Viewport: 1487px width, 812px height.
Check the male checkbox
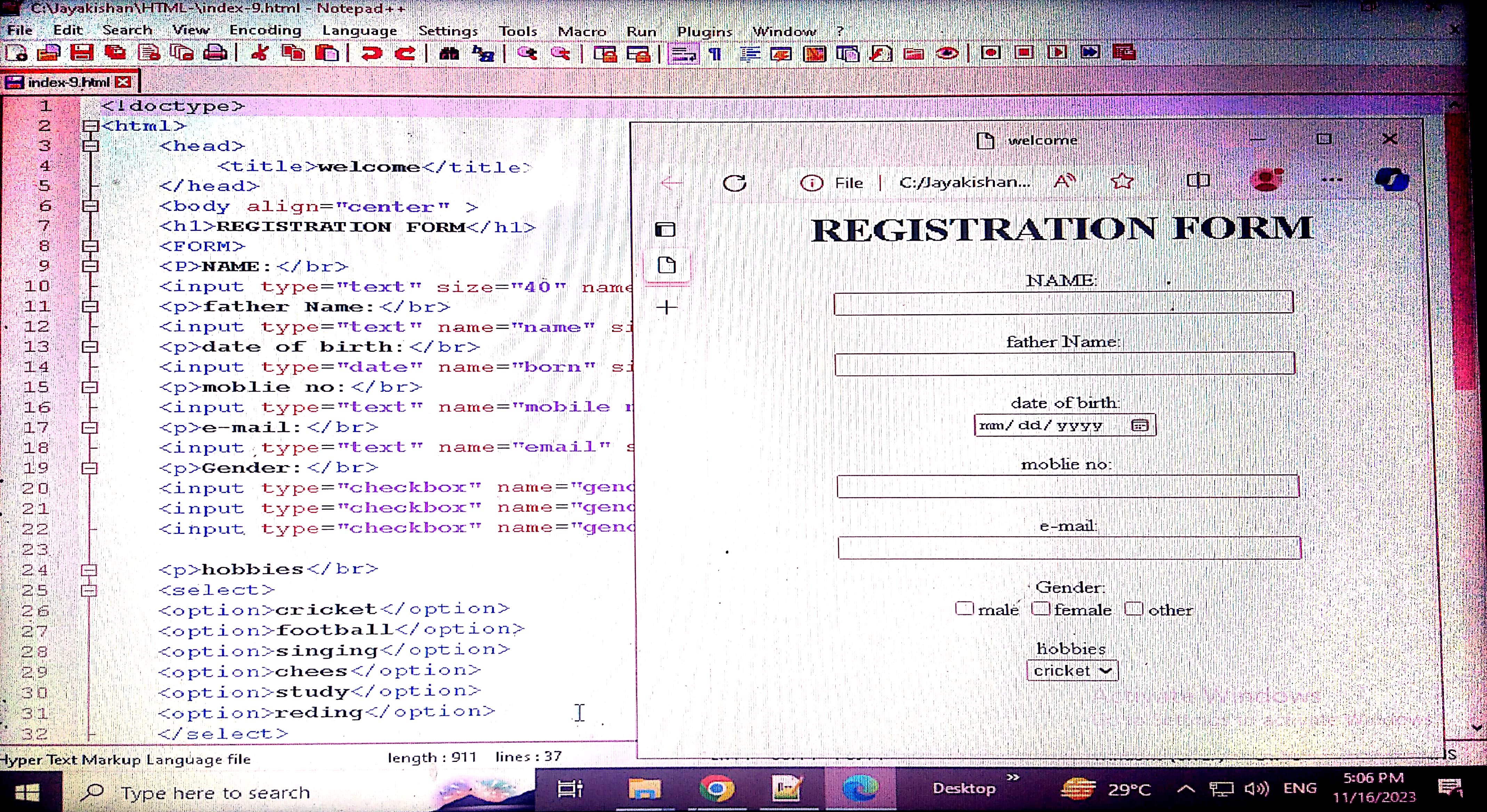[964, 609]
